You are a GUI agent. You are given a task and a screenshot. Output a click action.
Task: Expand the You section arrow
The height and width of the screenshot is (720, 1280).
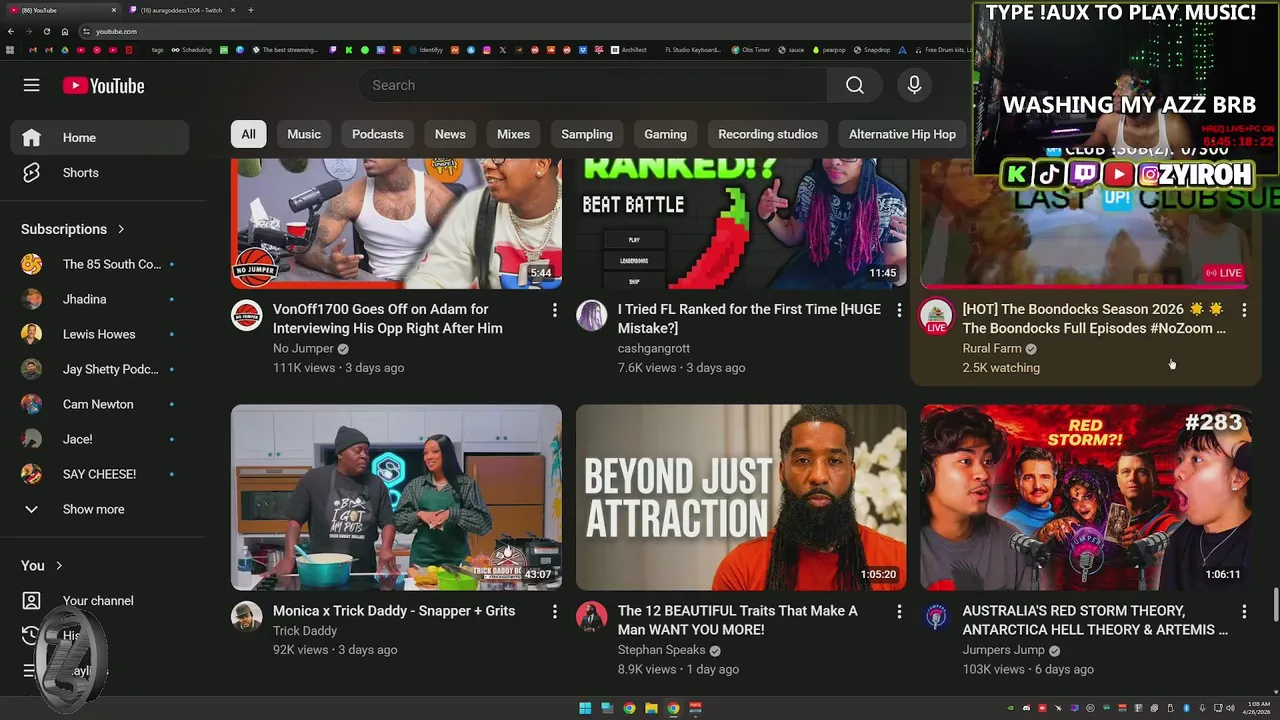pyautogui.click(x=59, y=565)
